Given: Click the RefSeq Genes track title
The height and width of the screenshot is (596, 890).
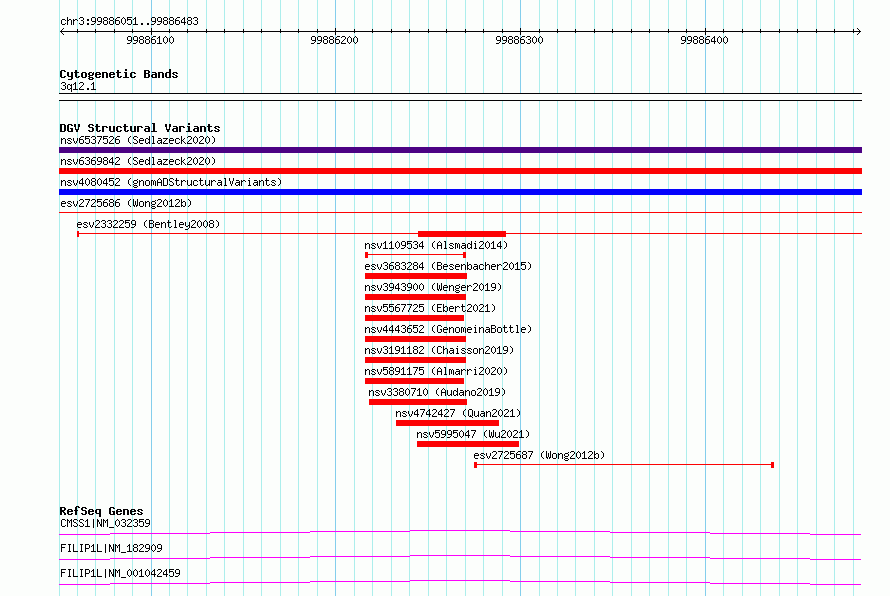Looking at the screenshot, I should click(101, 511).
